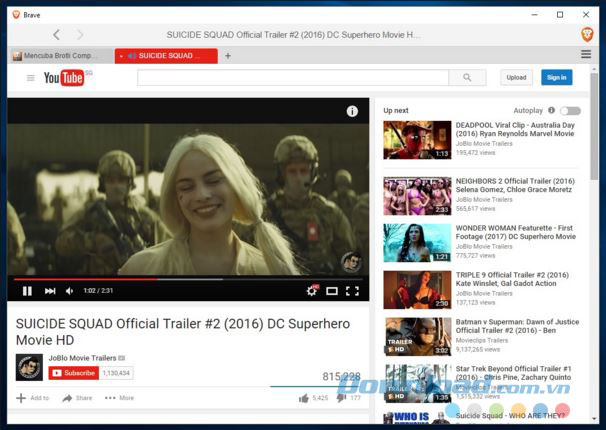Click the search magnifier button
The height and width of the screenshot is (430, 606).
click(467, 78)
